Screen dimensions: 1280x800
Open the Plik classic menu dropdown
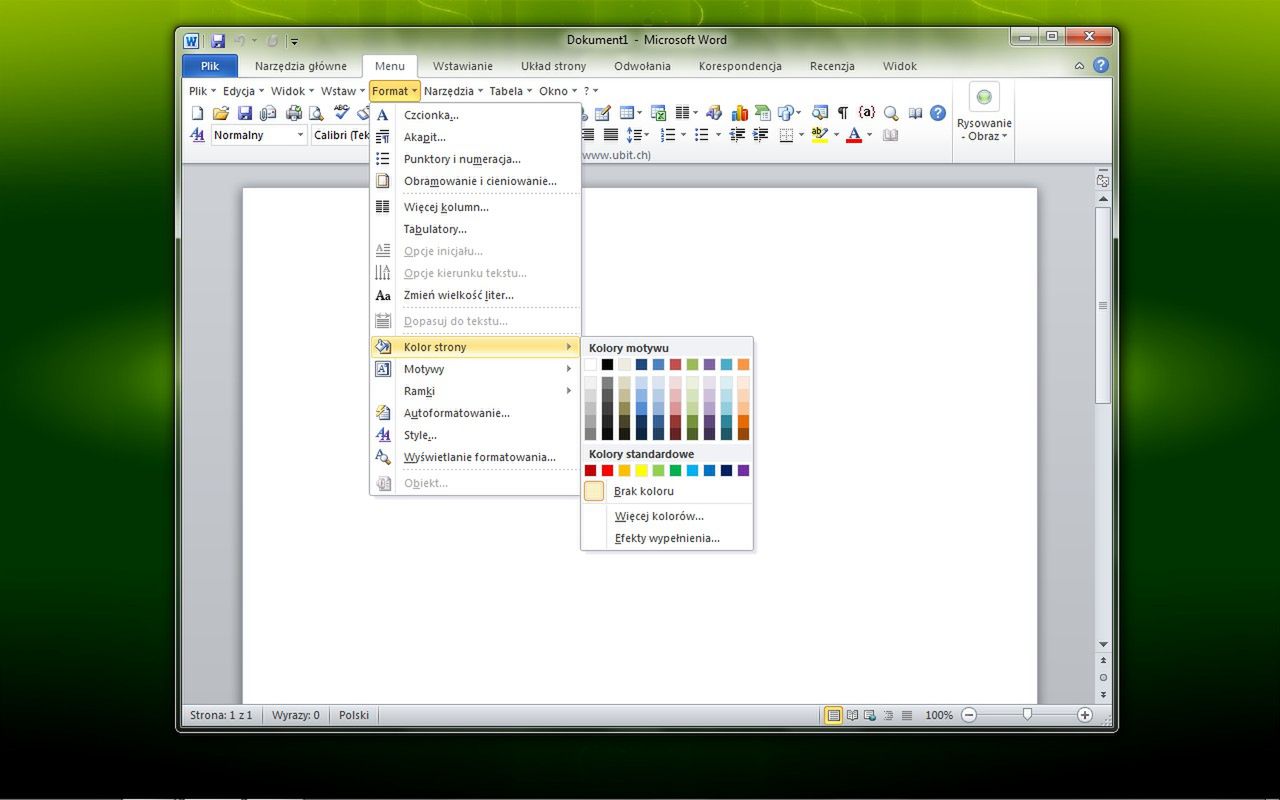(x=202, y=91)
